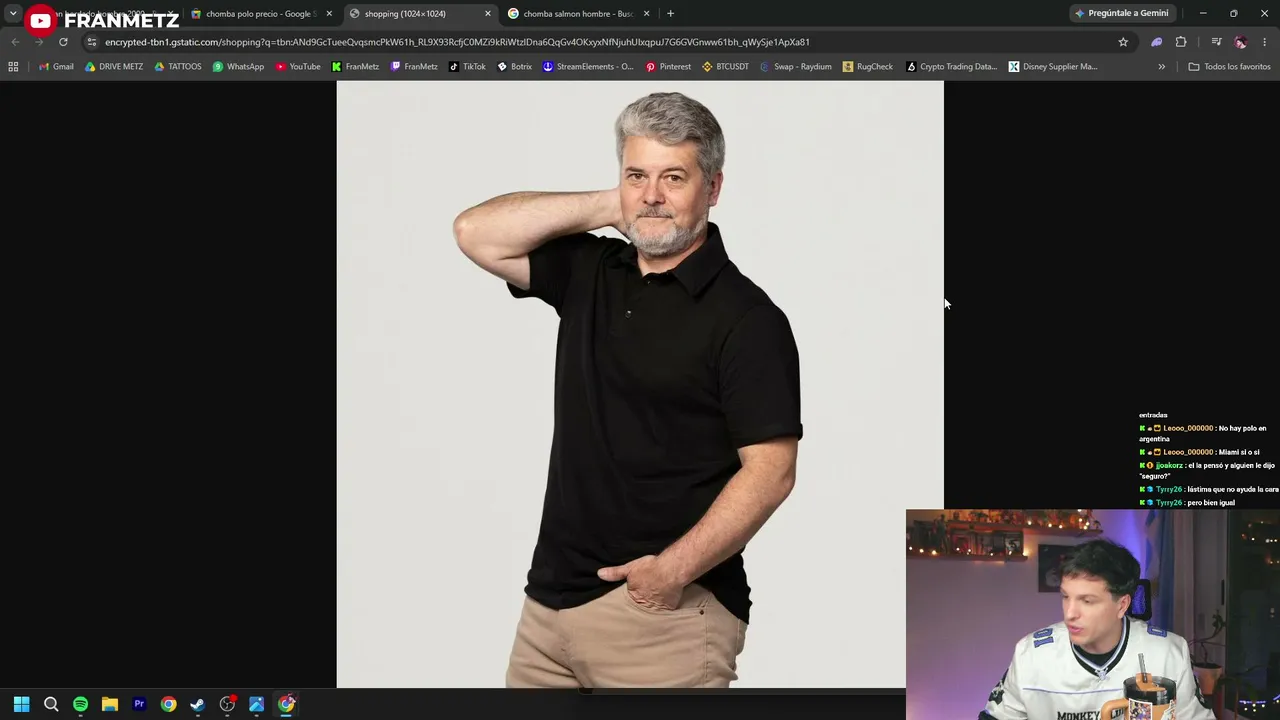Open the DRIVE METZ bookmark
Screen dimensions: 1280x720
click(114, 67)
